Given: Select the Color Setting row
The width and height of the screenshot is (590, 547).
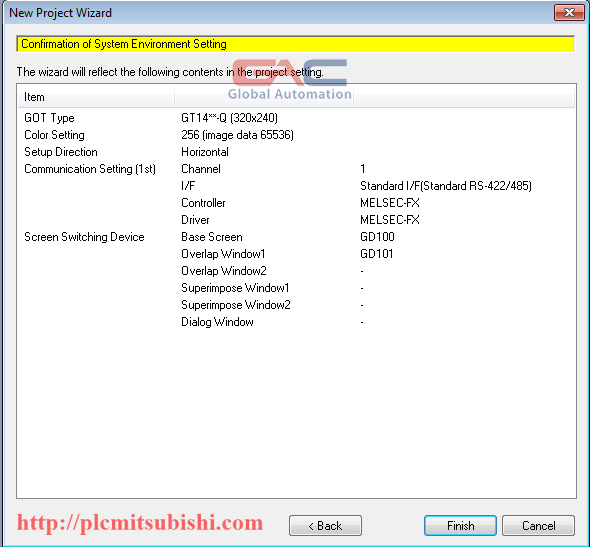Looking at the screenshot, I should click(296, 135).
